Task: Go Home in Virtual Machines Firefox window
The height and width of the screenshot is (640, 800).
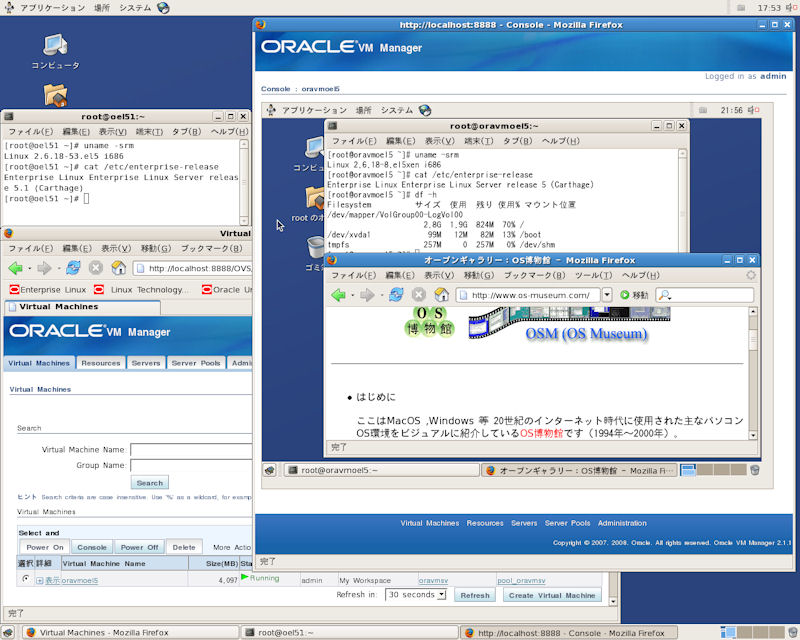Action: tap(118, 267)
